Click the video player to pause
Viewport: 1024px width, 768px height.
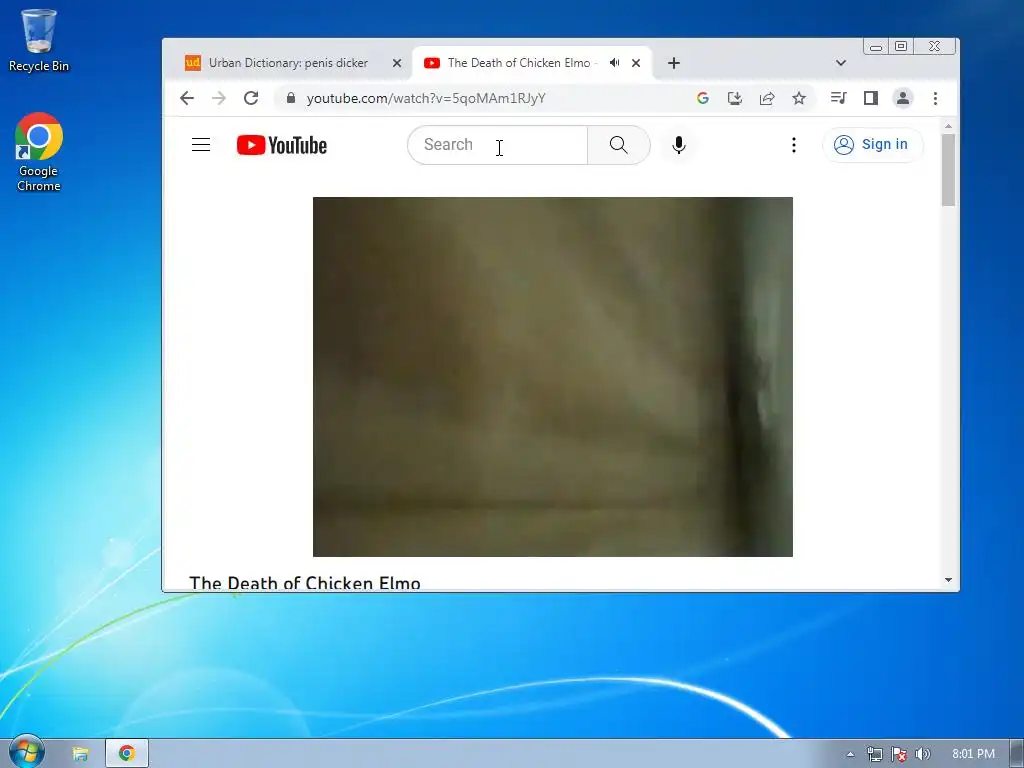[x=552, y=377]
